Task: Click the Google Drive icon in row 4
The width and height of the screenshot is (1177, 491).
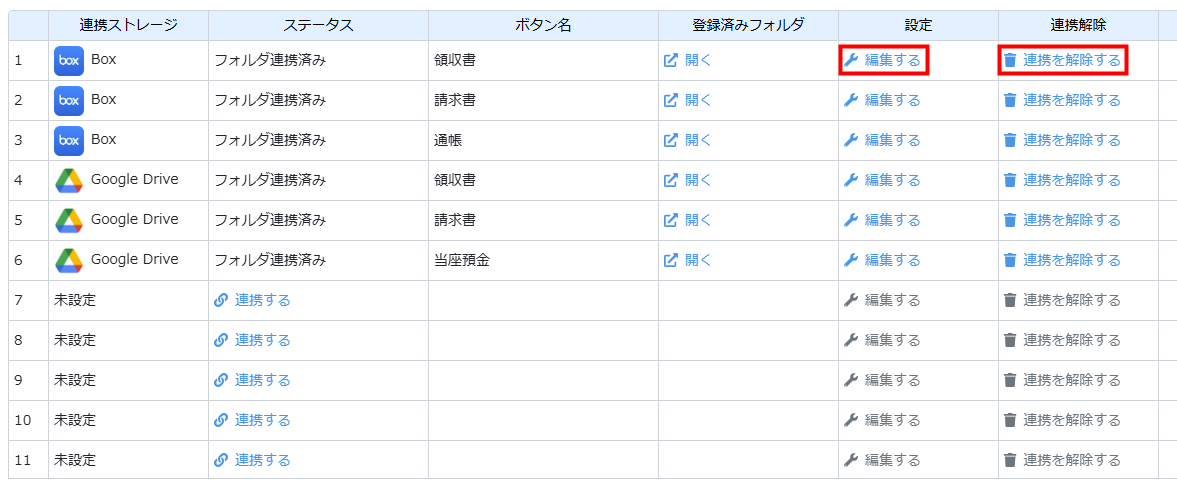Action: (68, 181)
